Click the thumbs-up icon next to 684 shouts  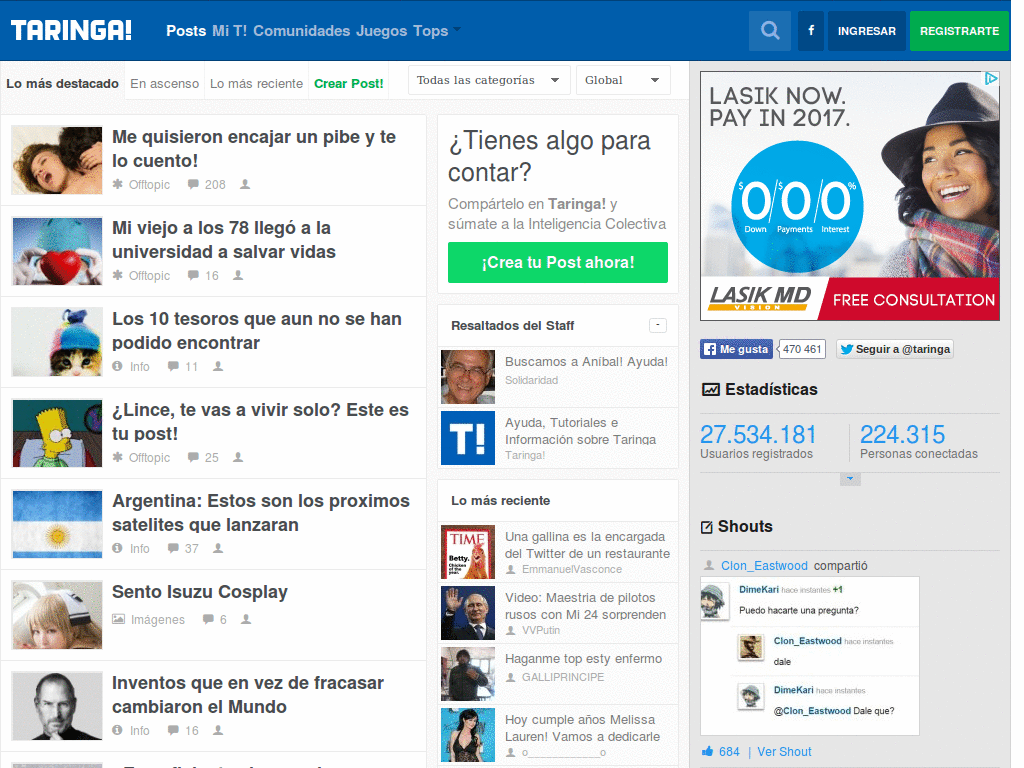pyautogui.click(x=707, y=751)
